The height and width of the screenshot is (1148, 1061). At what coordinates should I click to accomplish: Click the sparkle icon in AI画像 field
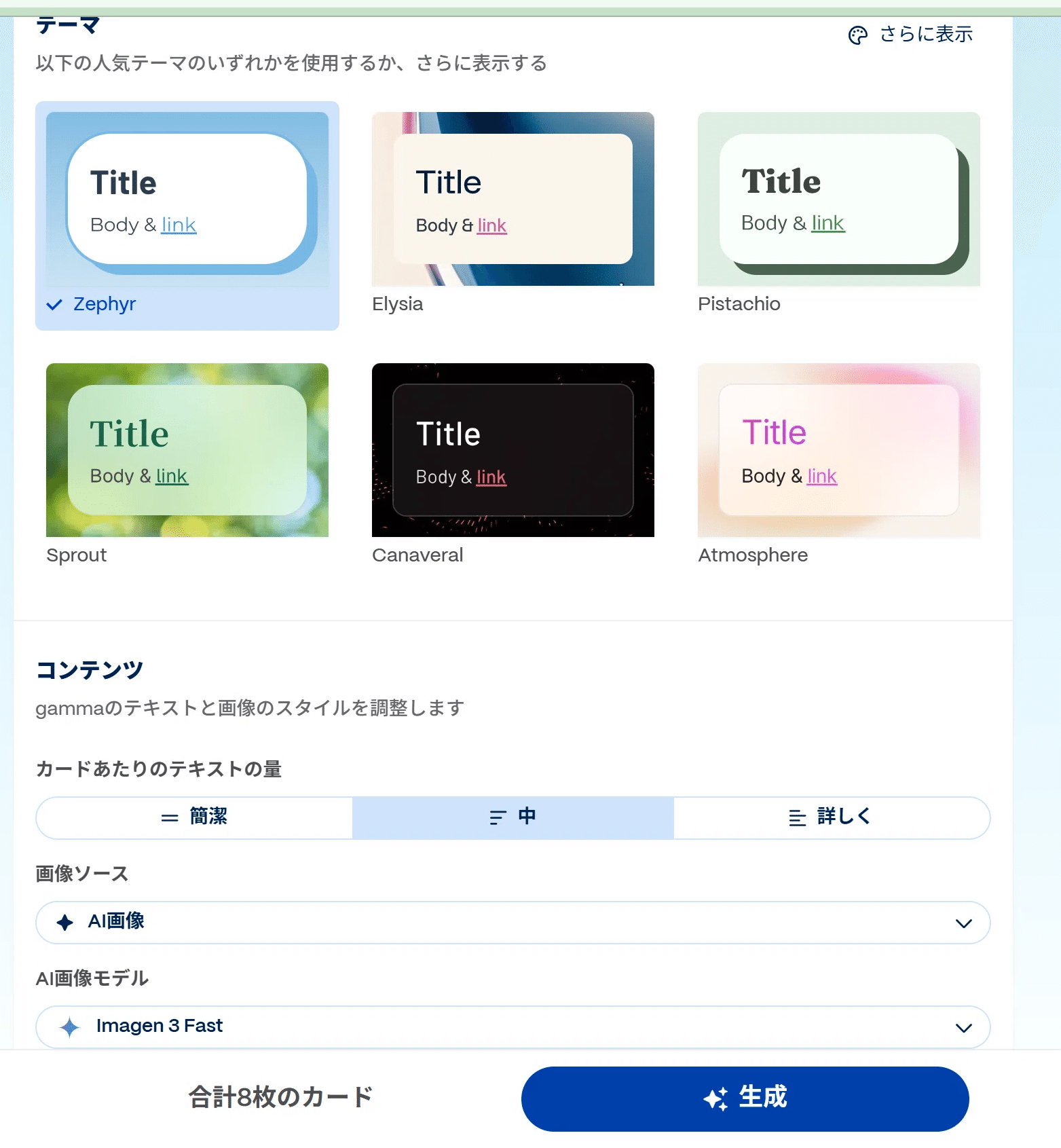65,922
